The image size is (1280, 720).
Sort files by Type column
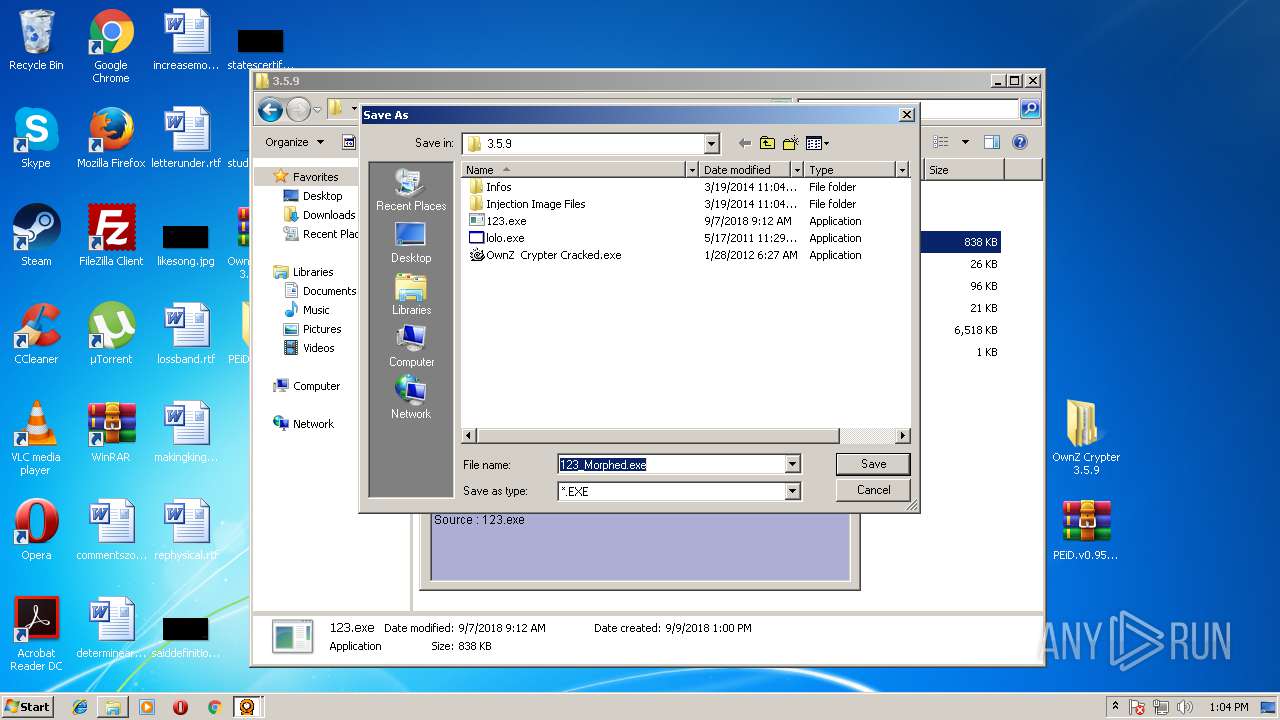[850, 170]
